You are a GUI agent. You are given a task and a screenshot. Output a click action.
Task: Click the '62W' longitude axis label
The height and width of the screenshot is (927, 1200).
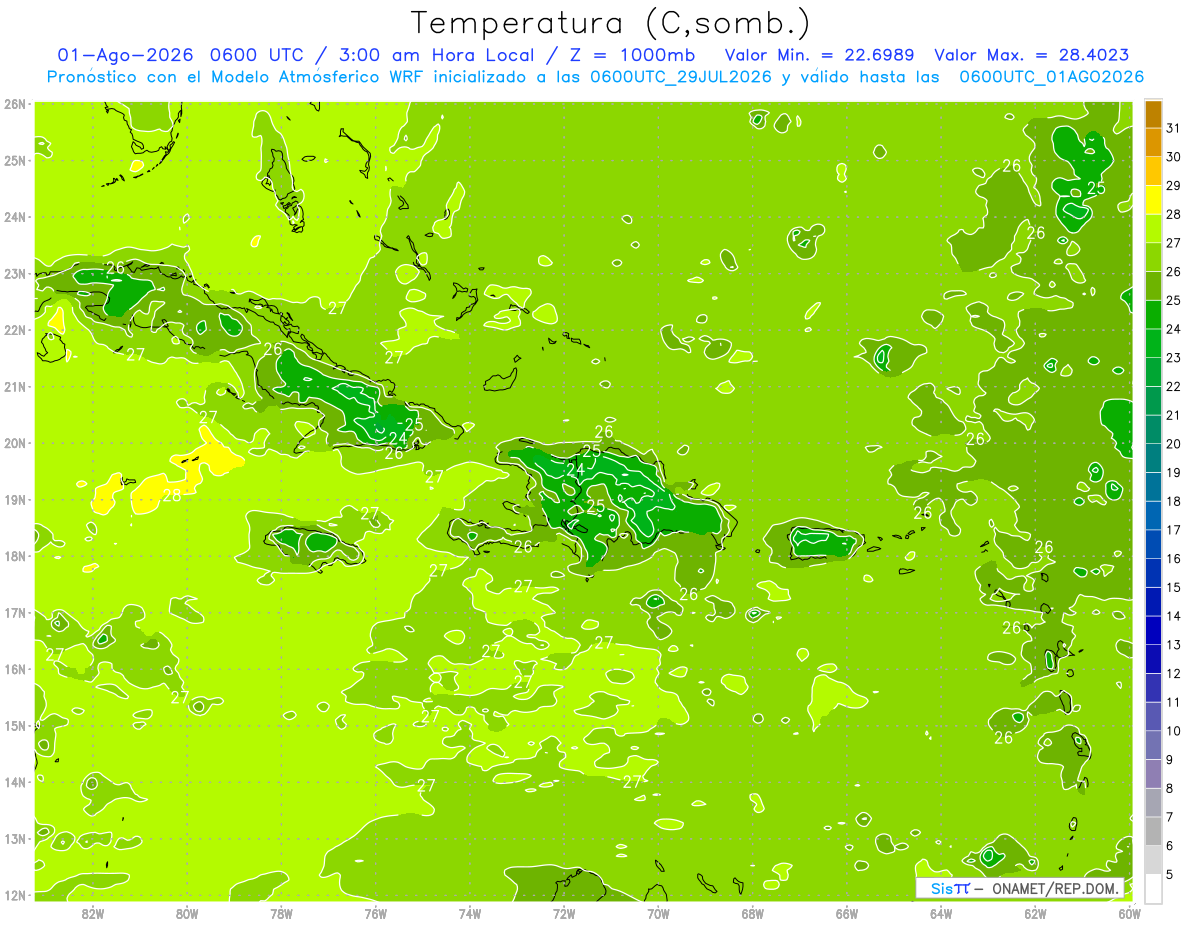tap(1035, 913)
